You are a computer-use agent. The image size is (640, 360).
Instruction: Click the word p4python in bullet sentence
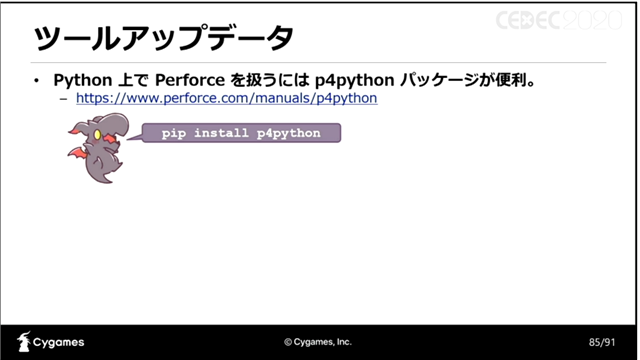354,80
